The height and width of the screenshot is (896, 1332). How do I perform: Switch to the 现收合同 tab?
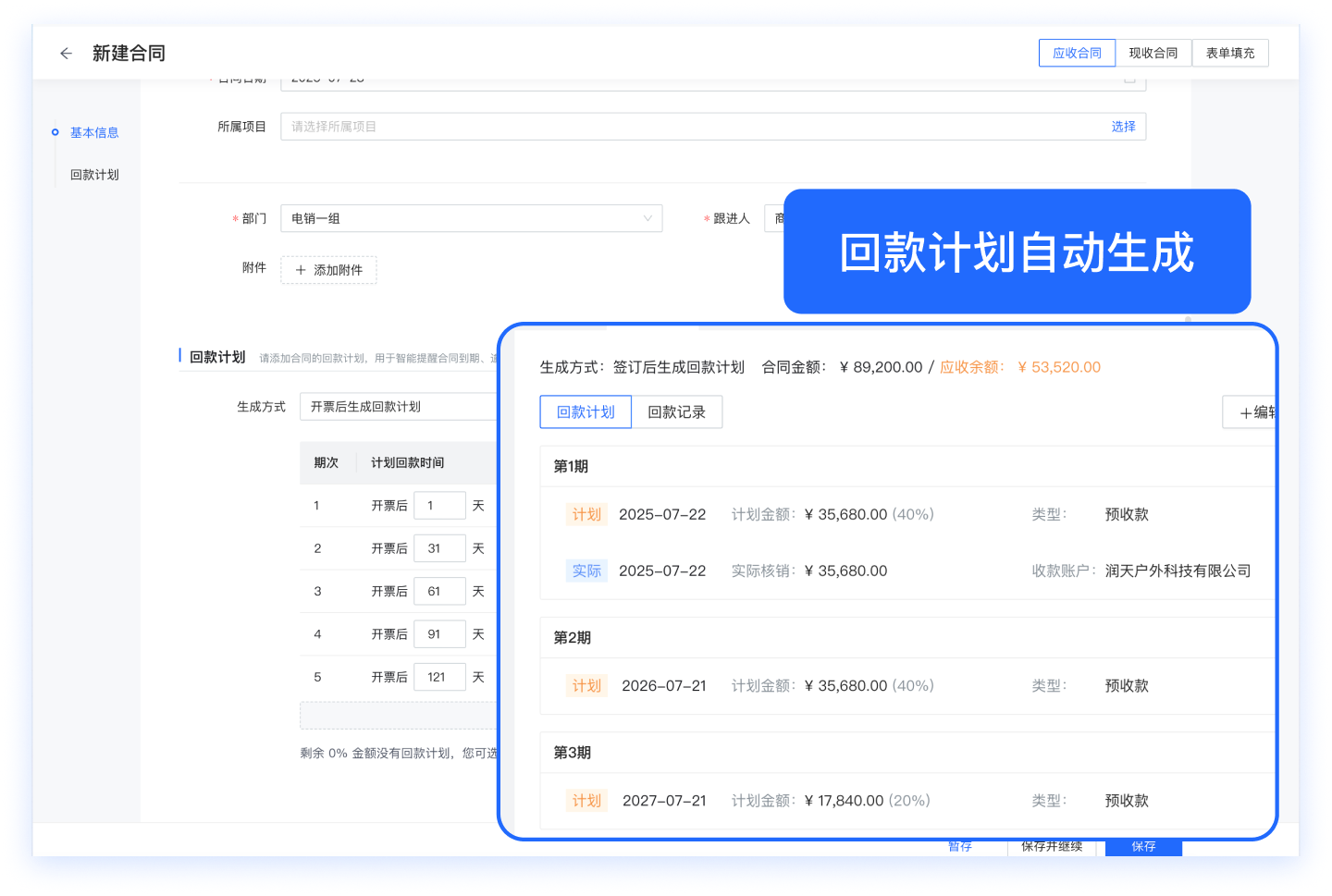[x=1153, y=54]
